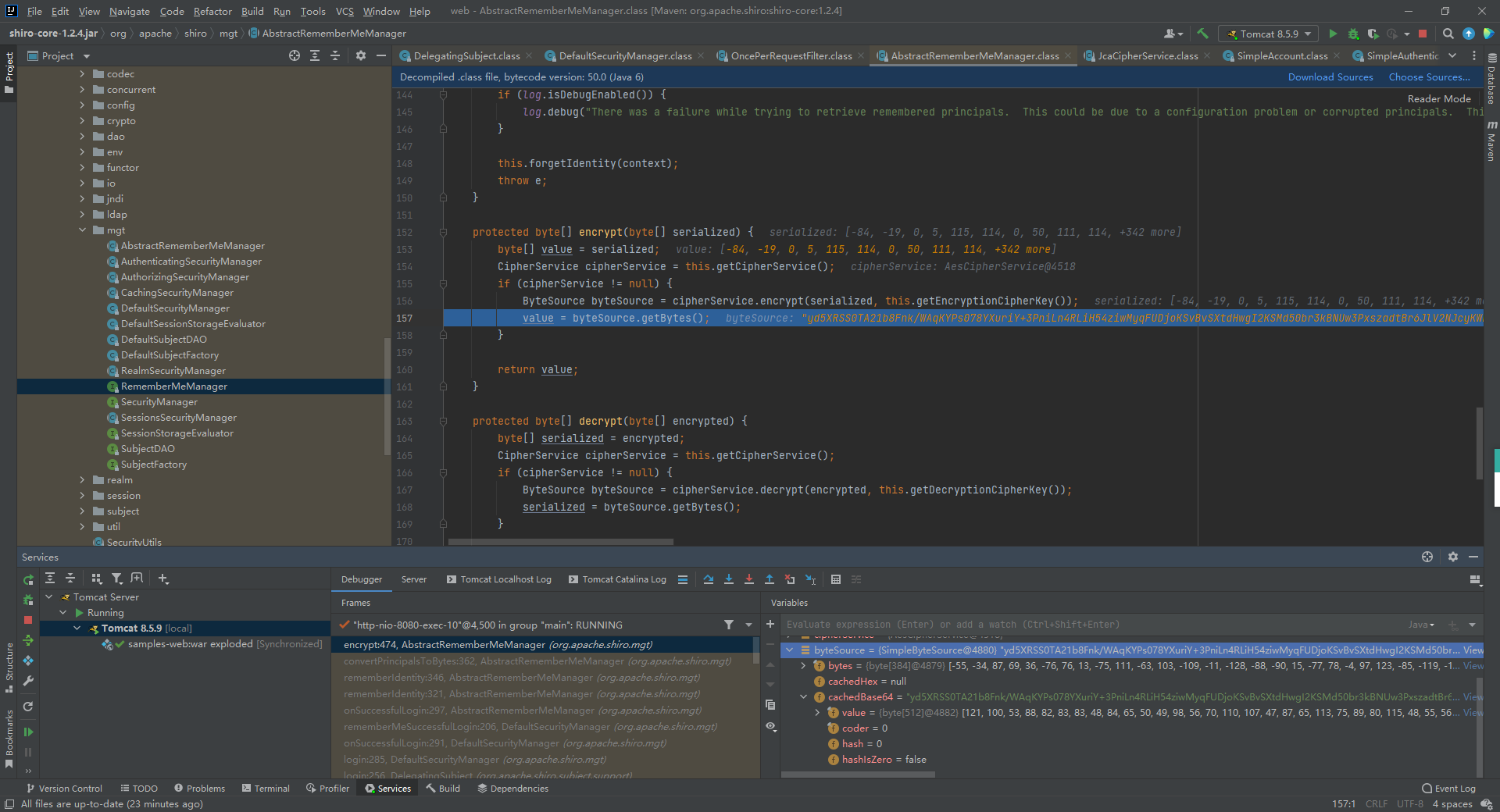Rerun Tomcat in Services sidebar
Viewport: 1500px width, 812px height.
(28, 579)
